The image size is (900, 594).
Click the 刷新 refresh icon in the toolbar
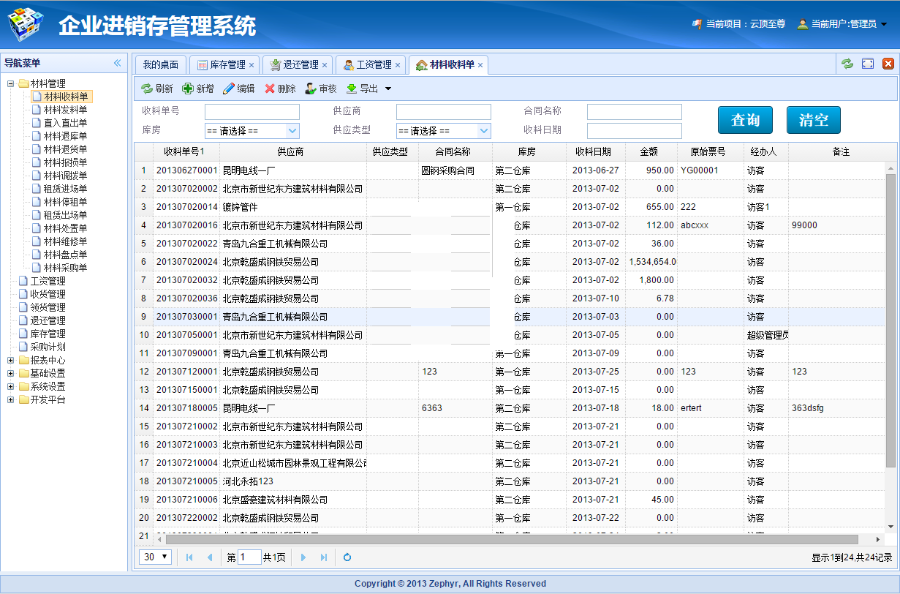146,89
